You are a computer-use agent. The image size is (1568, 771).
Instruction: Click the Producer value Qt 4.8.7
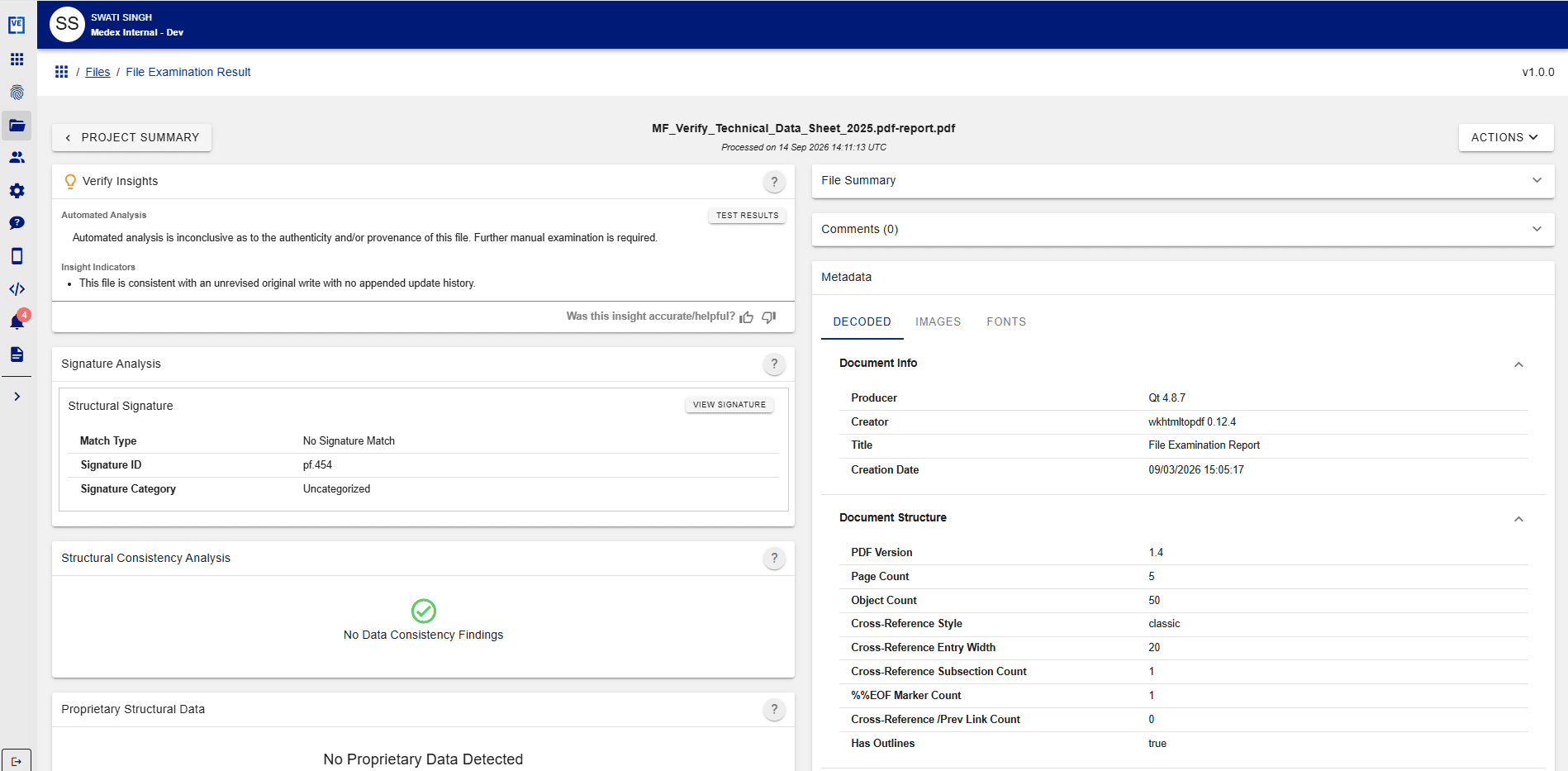pyautogui.click(x=1166, y=397)
